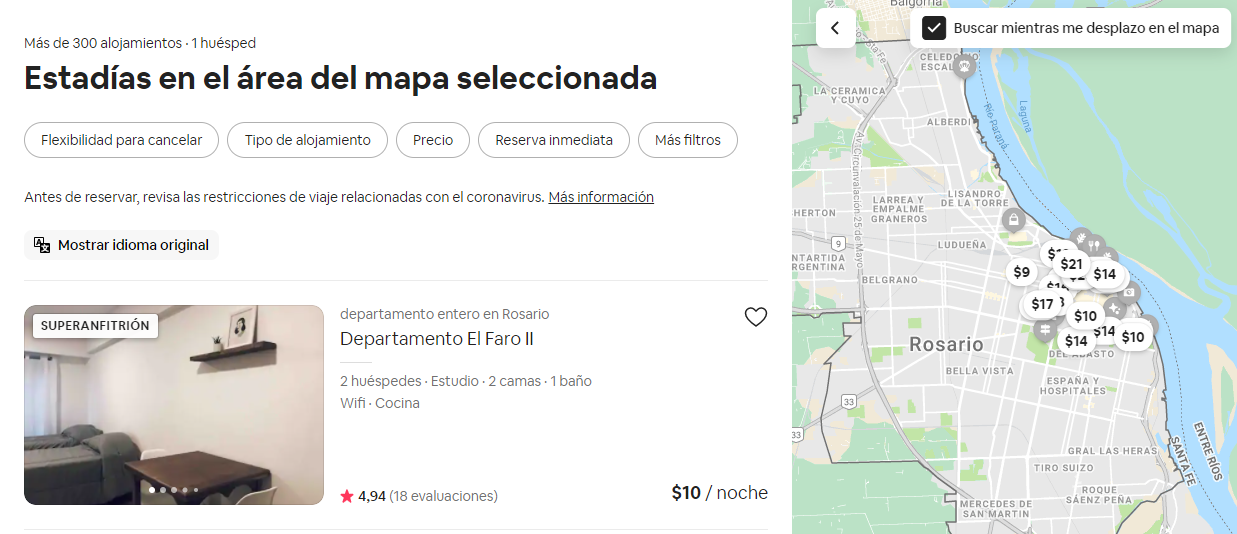Open the Precio filter dropdown
Viewport: 1237px width, 534px height.
433,140
